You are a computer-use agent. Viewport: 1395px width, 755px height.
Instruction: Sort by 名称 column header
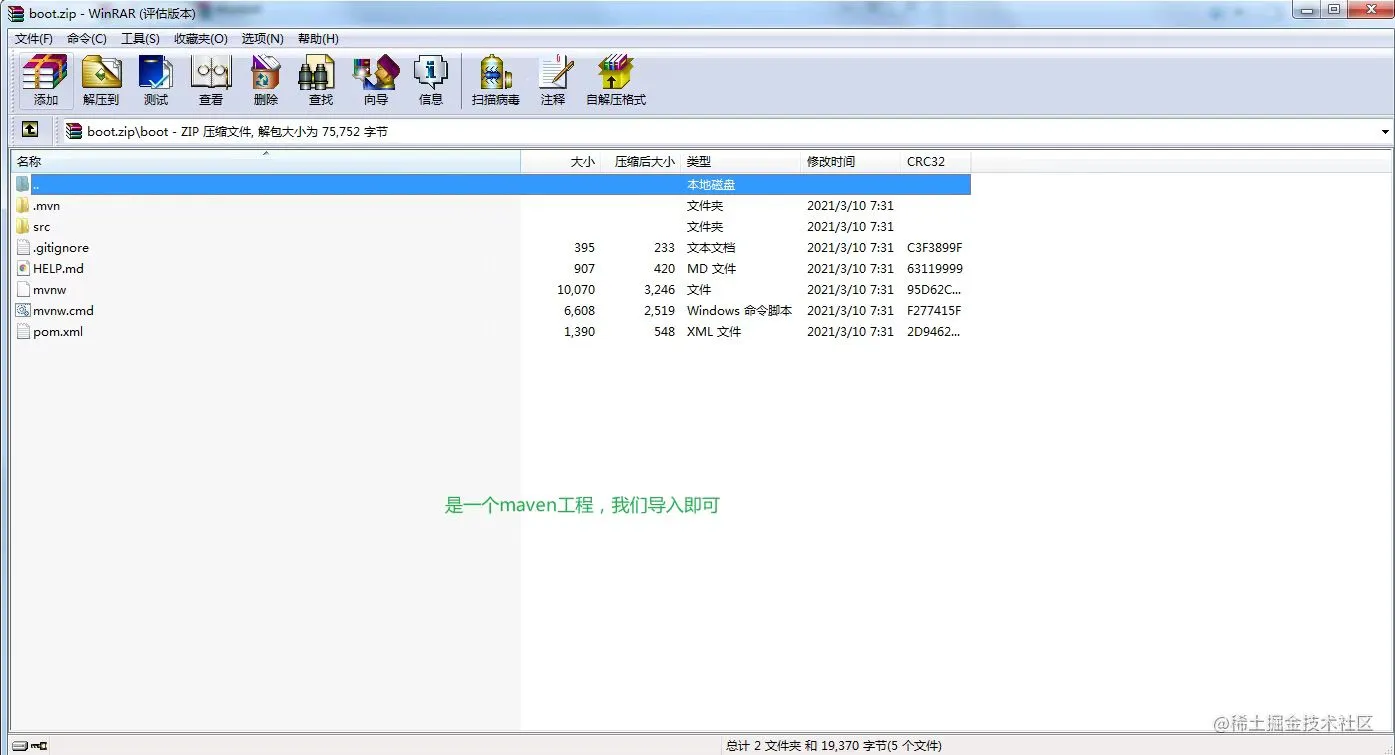266,161
